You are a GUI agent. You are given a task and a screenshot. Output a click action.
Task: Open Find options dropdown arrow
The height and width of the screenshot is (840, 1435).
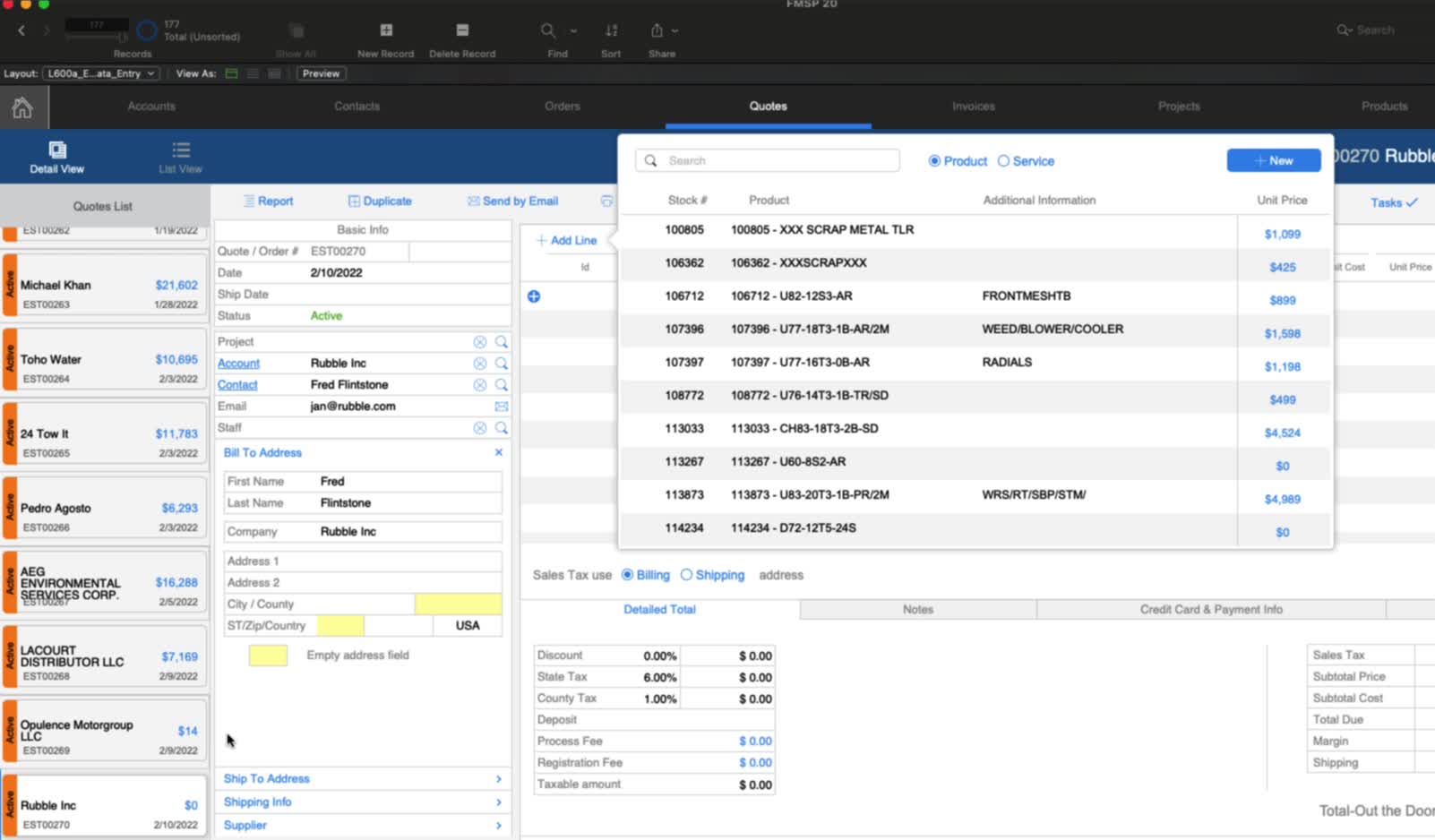pos(573,30)
